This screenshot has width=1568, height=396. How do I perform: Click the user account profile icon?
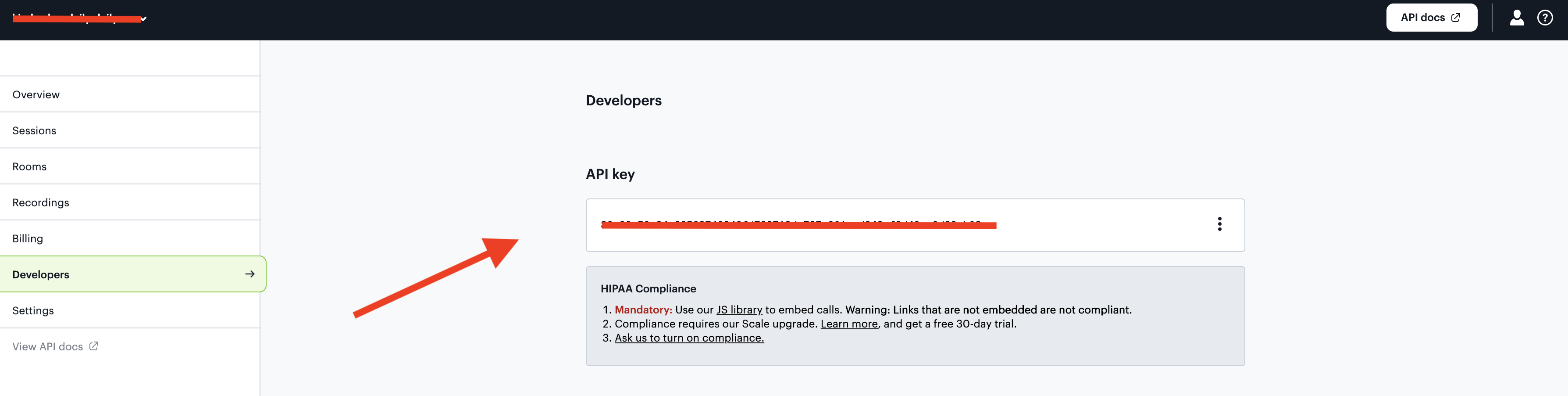(x=1516, y=18)
